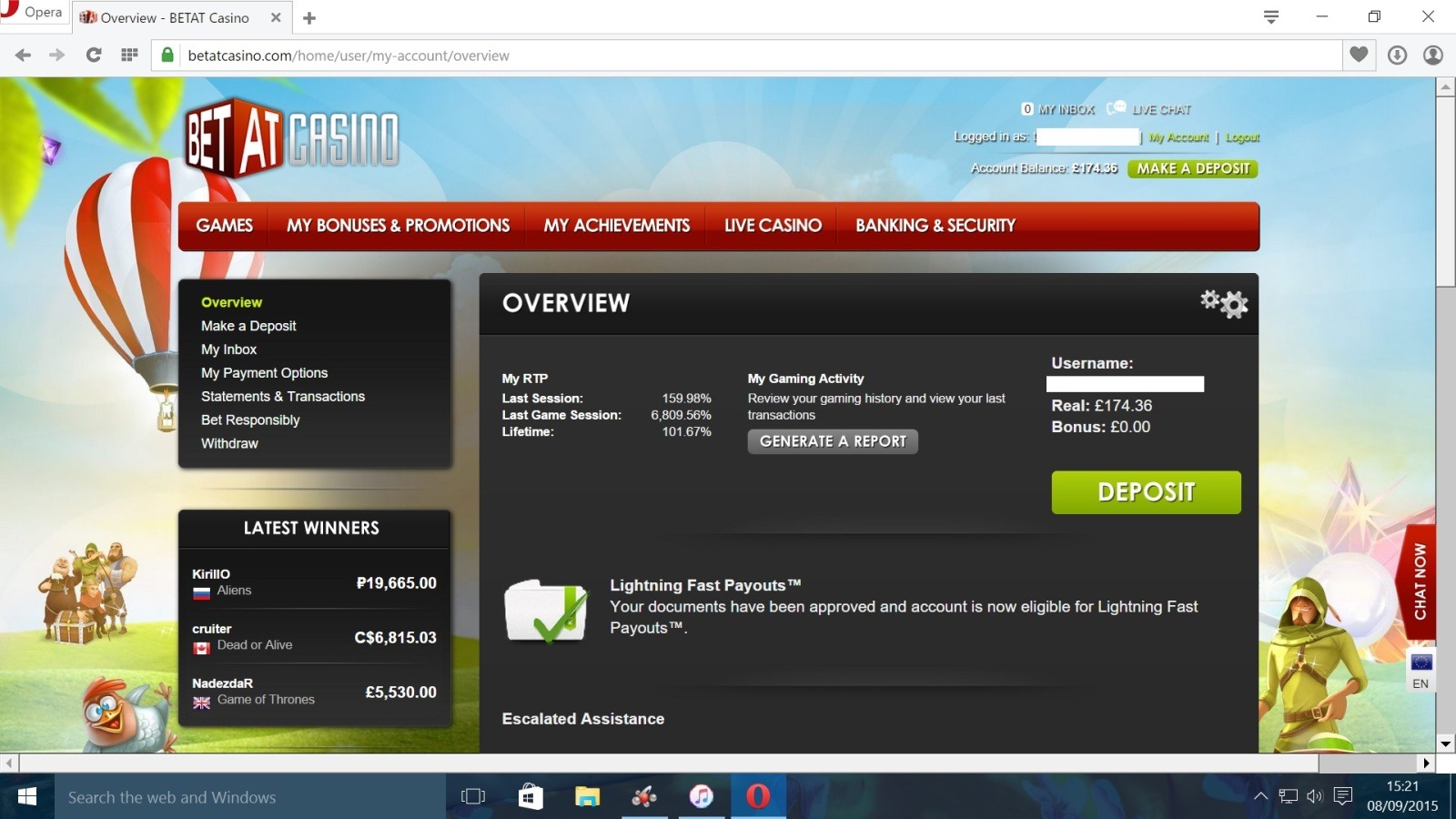The image size is (1456, 819).
Task: Open File Explorer from the taskbar
Action: coord(588,797)
